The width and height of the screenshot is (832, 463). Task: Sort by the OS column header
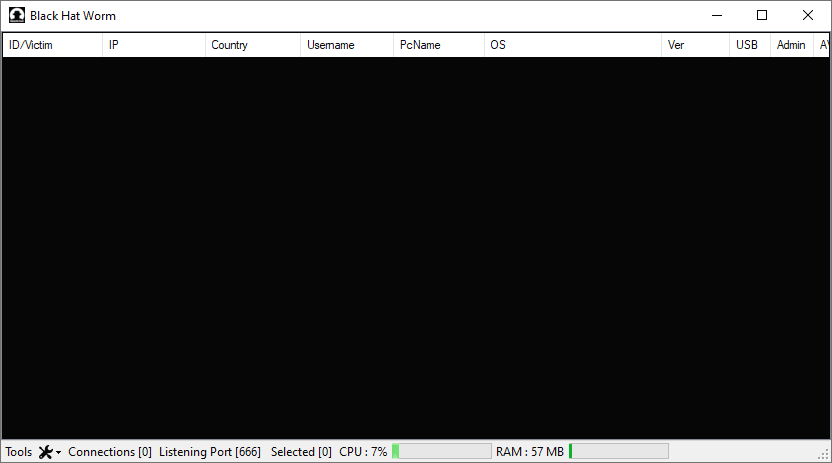[572, 45]
